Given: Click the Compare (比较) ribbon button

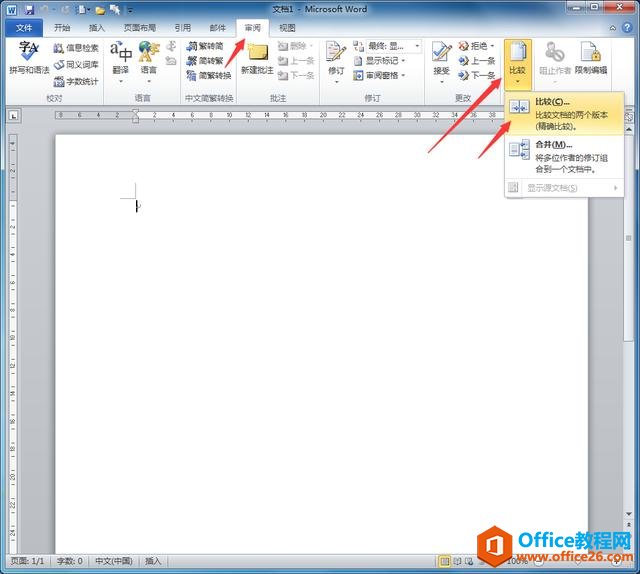Looking at the screenshot, I should 518,64.
